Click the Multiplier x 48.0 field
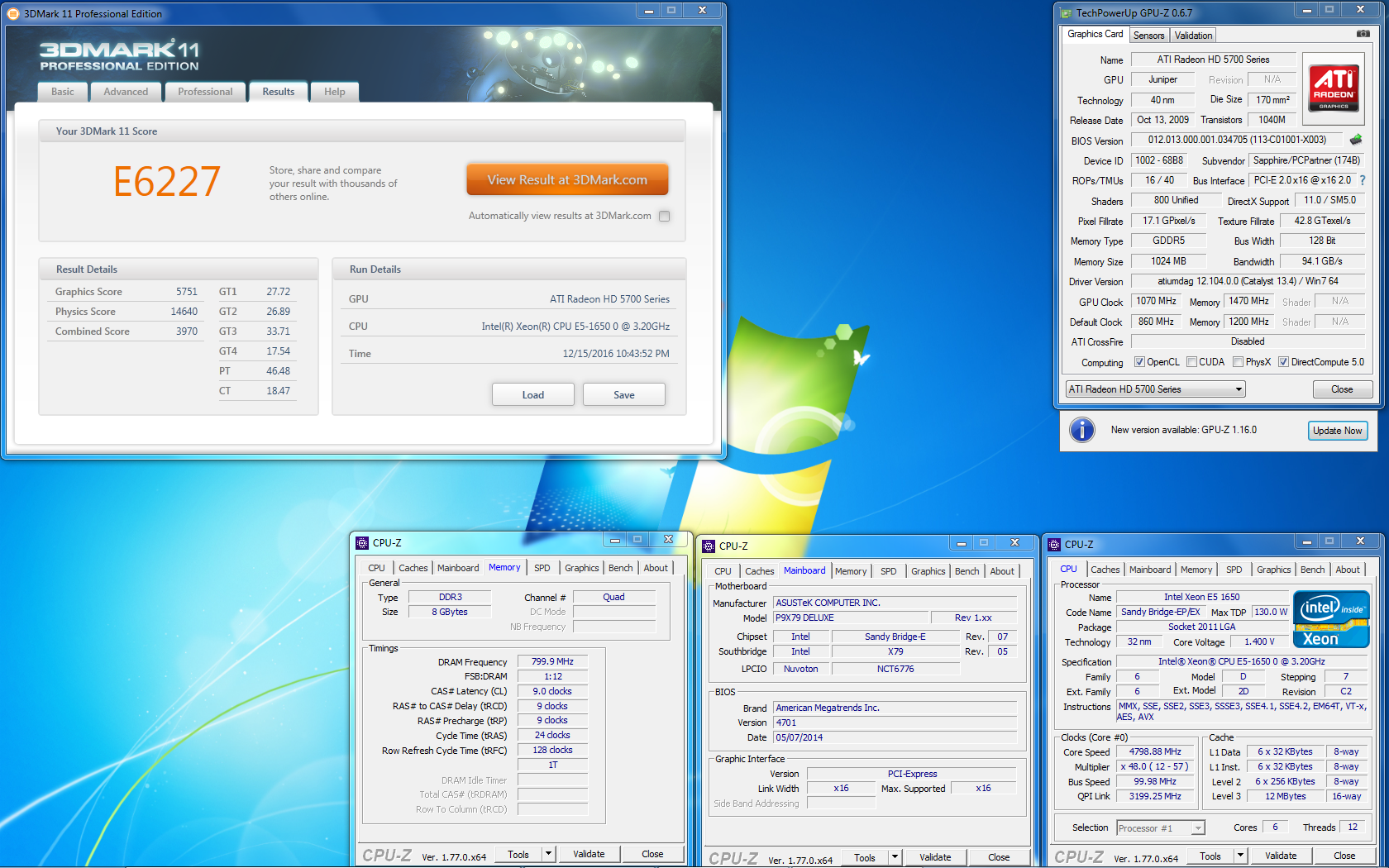The image size is (1389, 868). click(x=1155, y=766)
